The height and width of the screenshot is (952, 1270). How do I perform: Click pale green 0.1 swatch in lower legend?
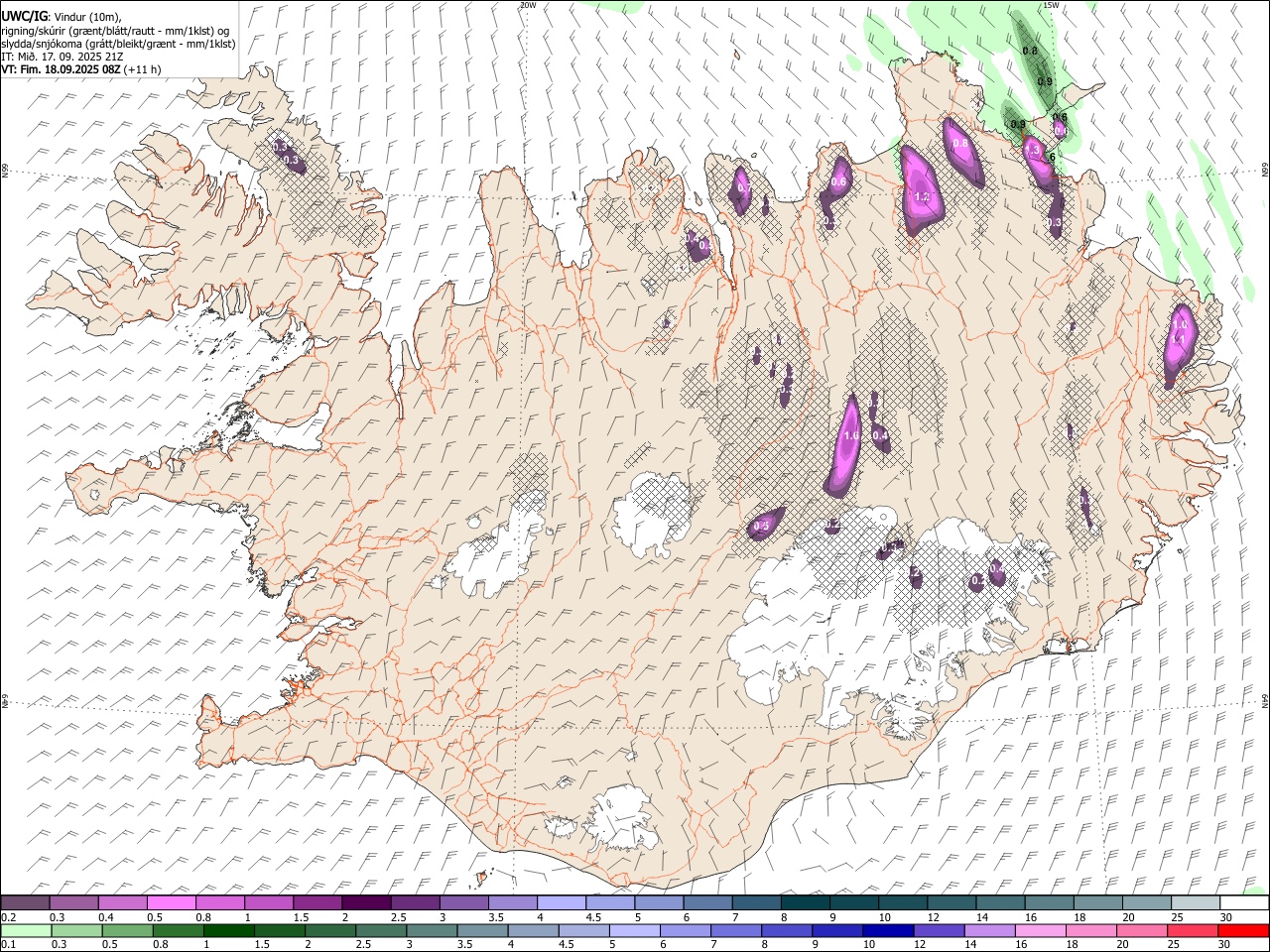click(26, 931)
